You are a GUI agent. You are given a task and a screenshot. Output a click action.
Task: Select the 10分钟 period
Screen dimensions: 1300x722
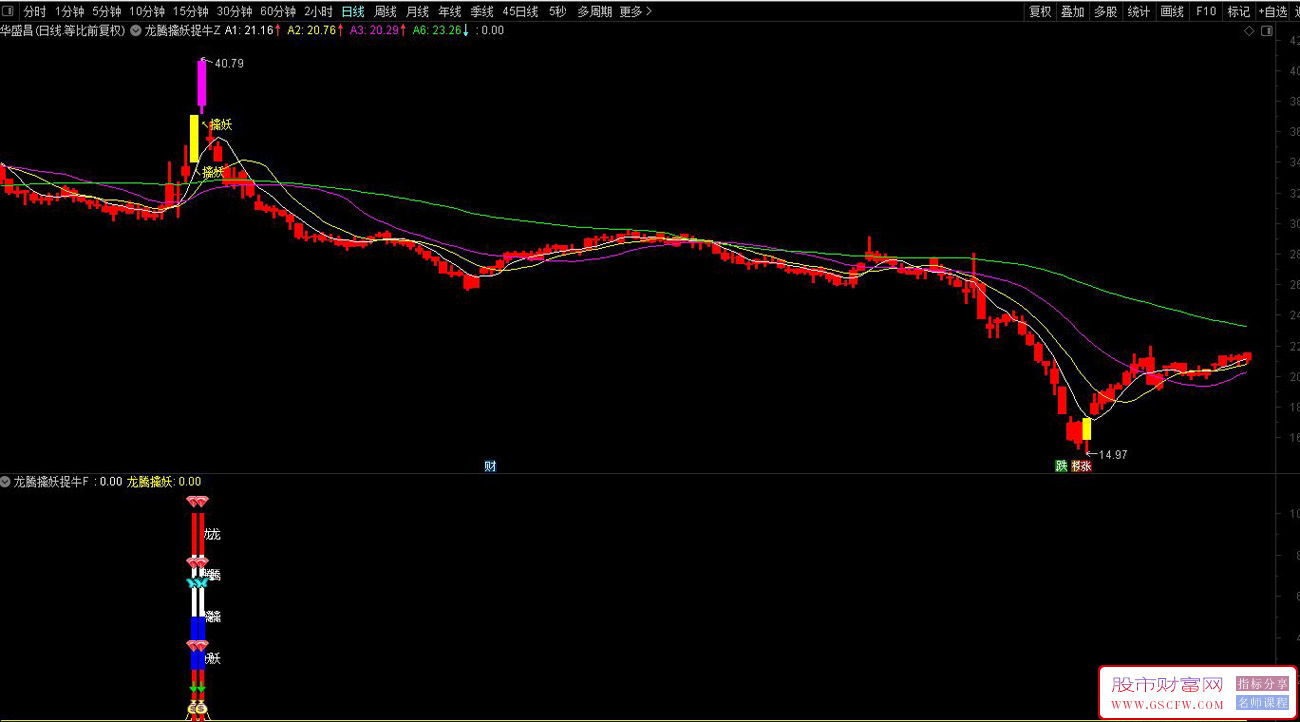click(x=147, y=12)
